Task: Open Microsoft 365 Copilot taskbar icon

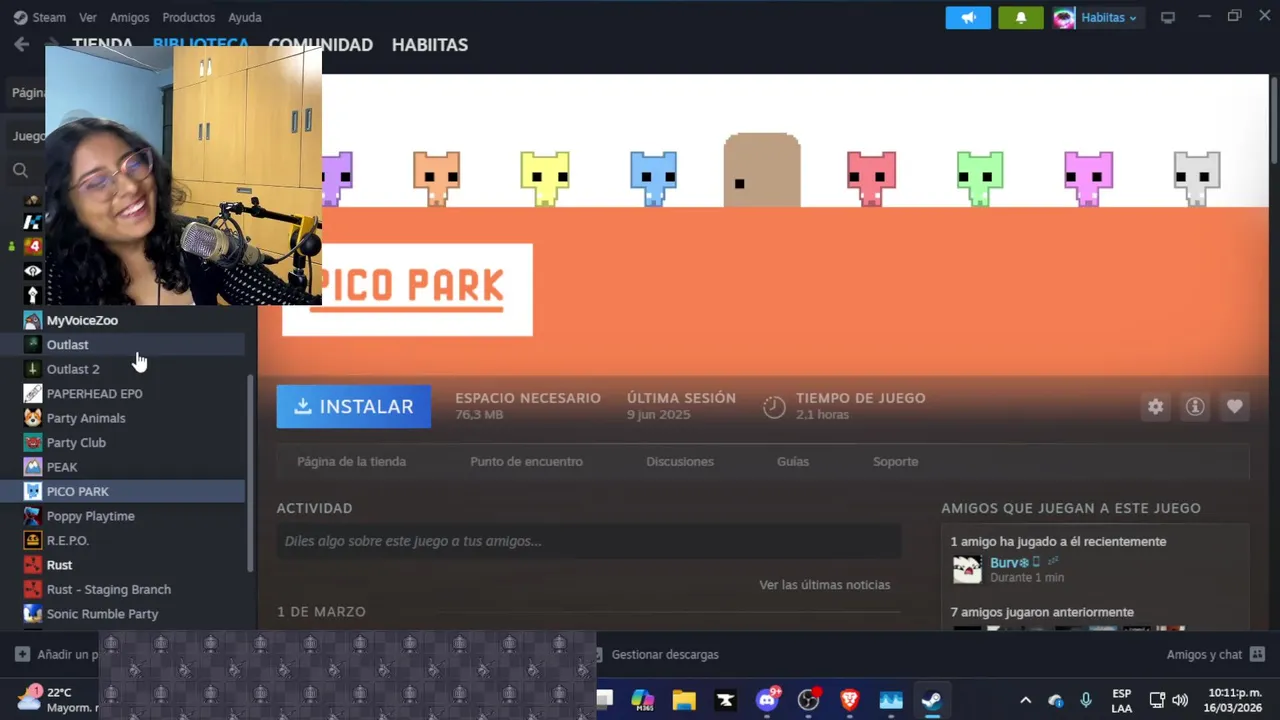Action: pos(643,700)
